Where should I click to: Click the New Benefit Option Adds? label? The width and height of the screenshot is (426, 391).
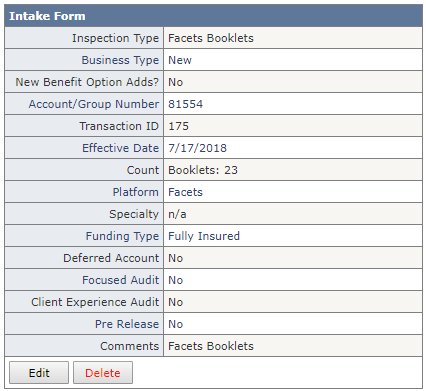pyautogui.click(x=87, y=82)
